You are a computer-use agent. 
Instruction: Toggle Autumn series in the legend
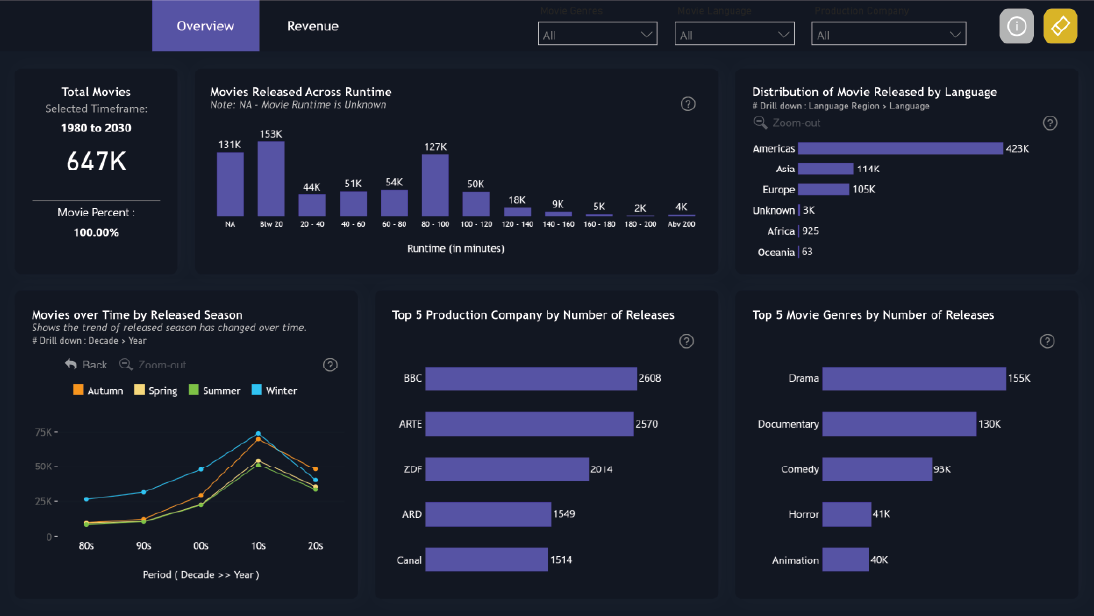[98, 391]
